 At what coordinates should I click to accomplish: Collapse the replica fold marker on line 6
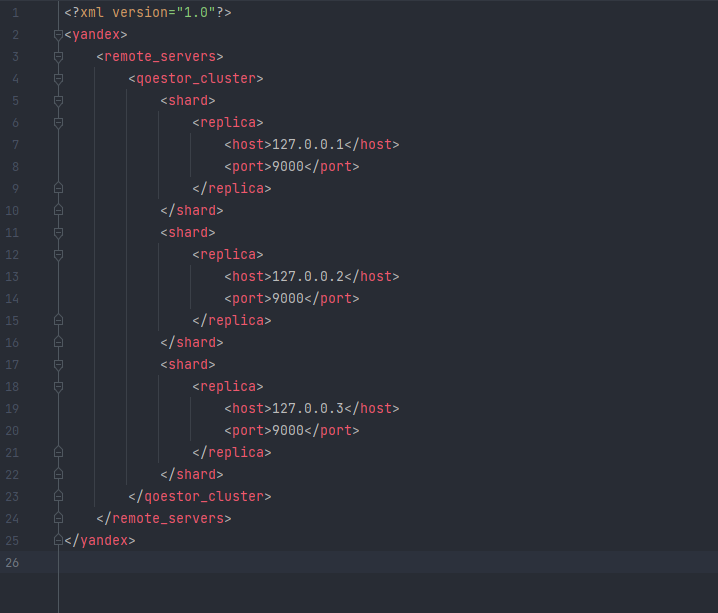58,123
